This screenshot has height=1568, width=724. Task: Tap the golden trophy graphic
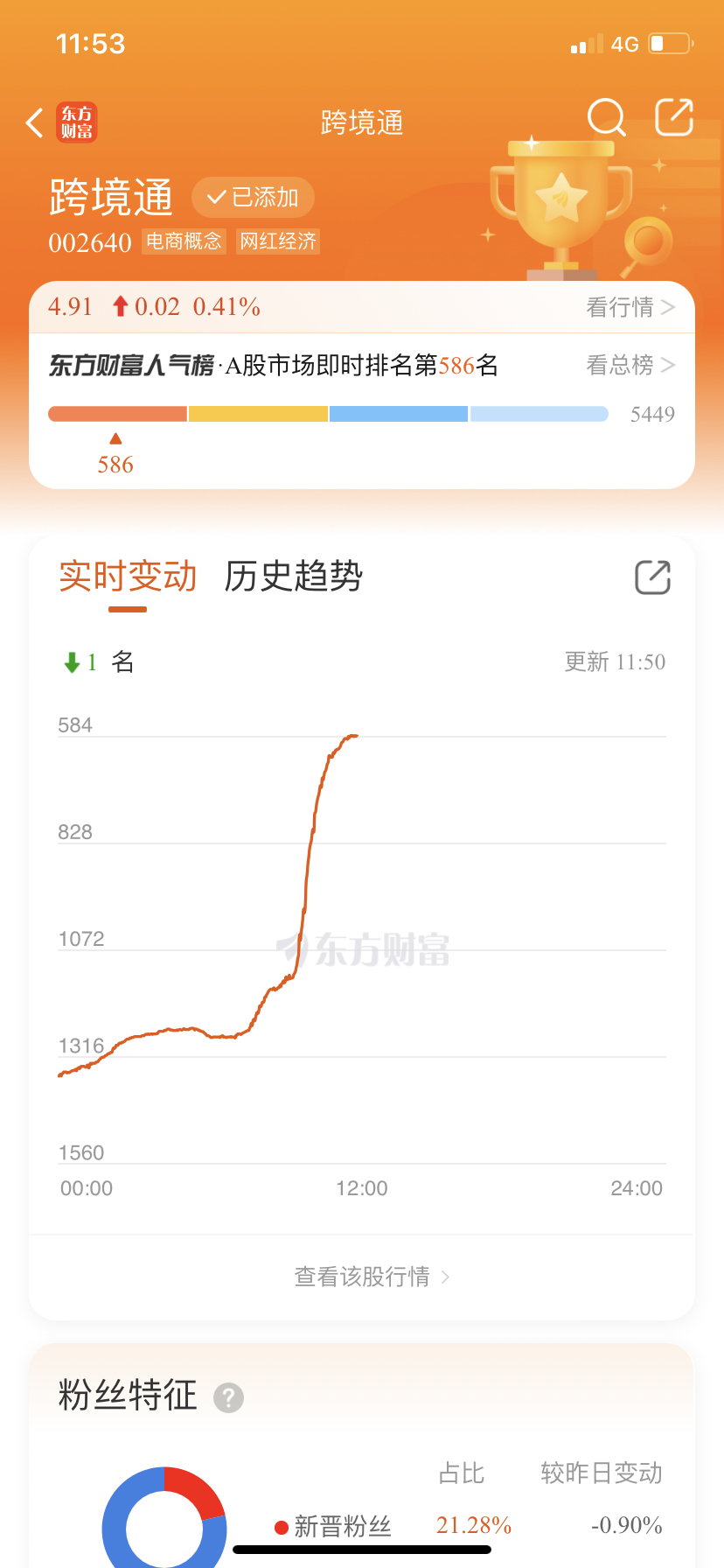point(560,208)
